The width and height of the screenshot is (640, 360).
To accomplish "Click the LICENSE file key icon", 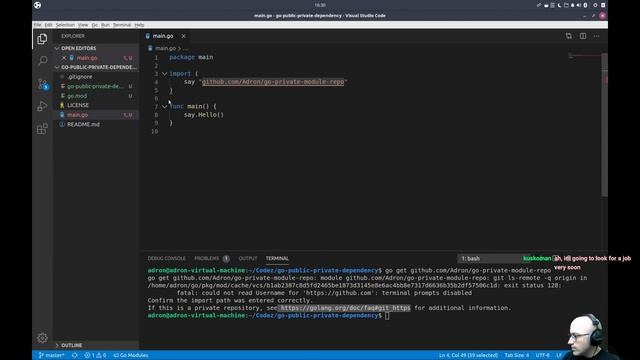I will tap(62, 105).
